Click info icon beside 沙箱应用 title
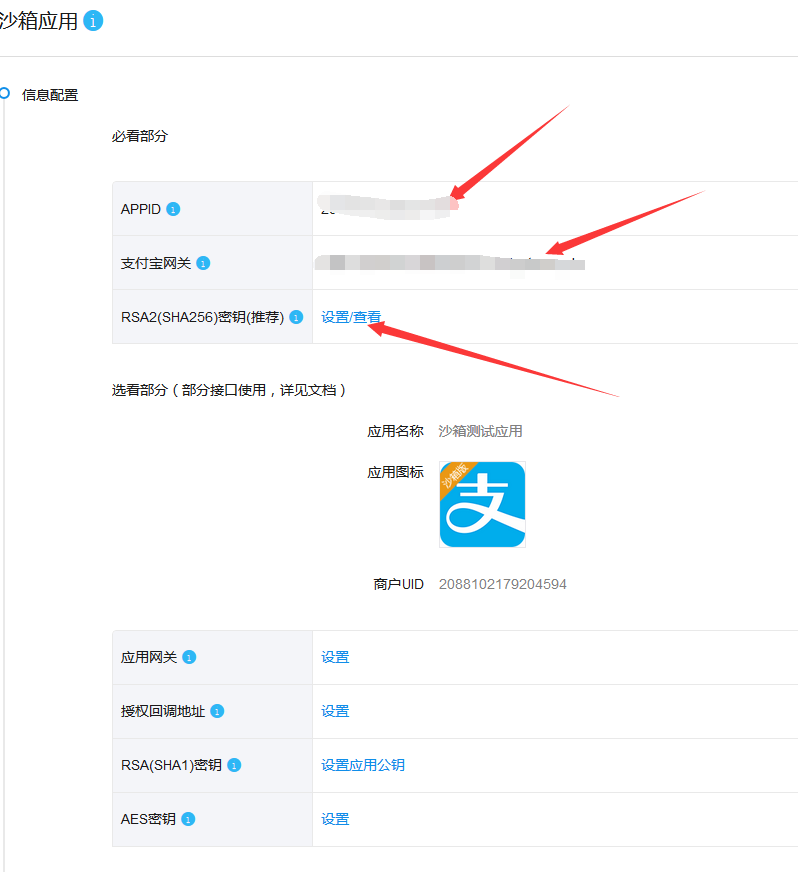 [93, 21]
